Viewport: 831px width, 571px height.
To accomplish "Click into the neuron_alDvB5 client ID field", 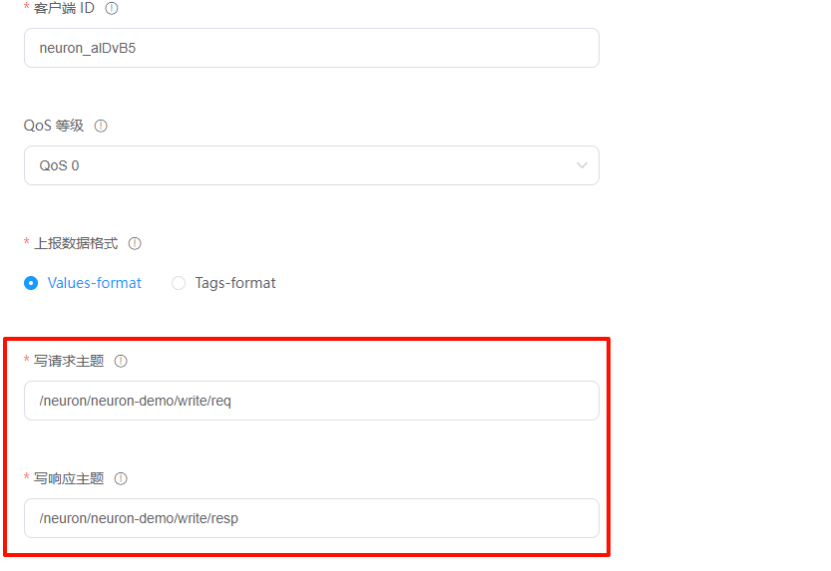I will pos(312,48).
